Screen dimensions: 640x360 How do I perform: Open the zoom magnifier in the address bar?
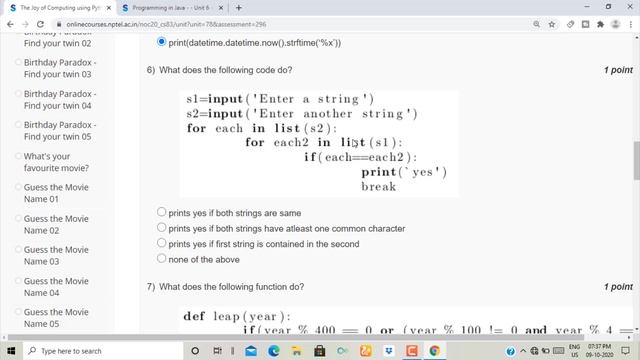536,24
